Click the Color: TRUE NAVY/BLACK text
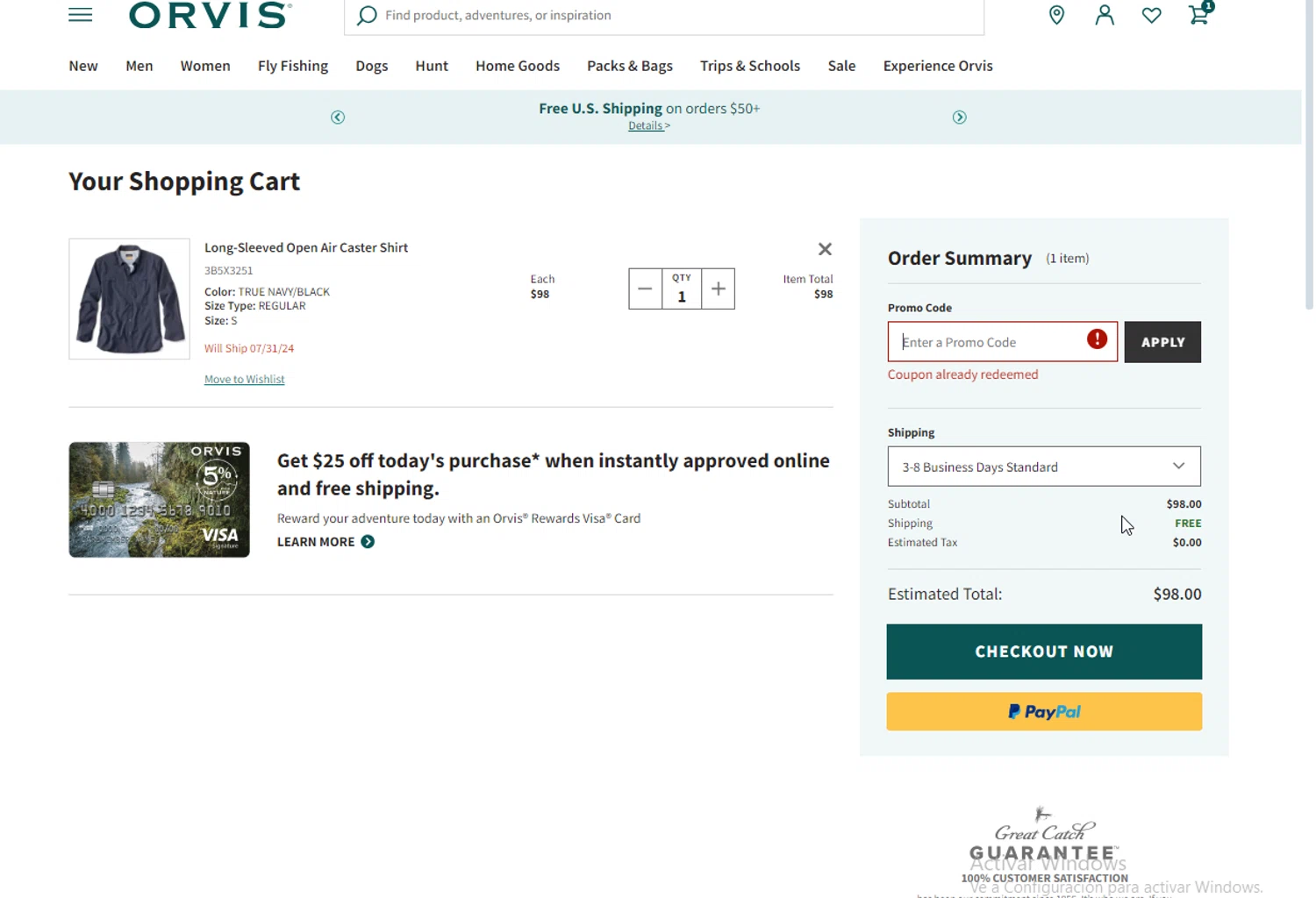 tap(267, 292)
